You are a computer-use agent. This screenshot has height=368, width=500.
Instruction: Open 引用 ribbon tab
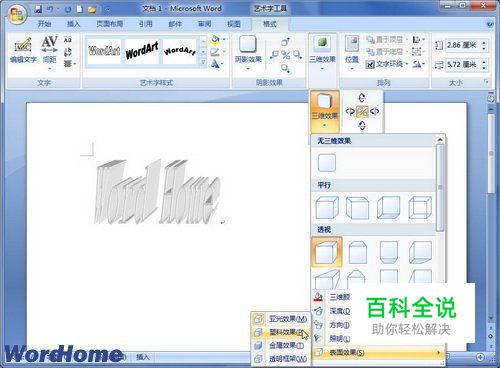pos(146,24)
